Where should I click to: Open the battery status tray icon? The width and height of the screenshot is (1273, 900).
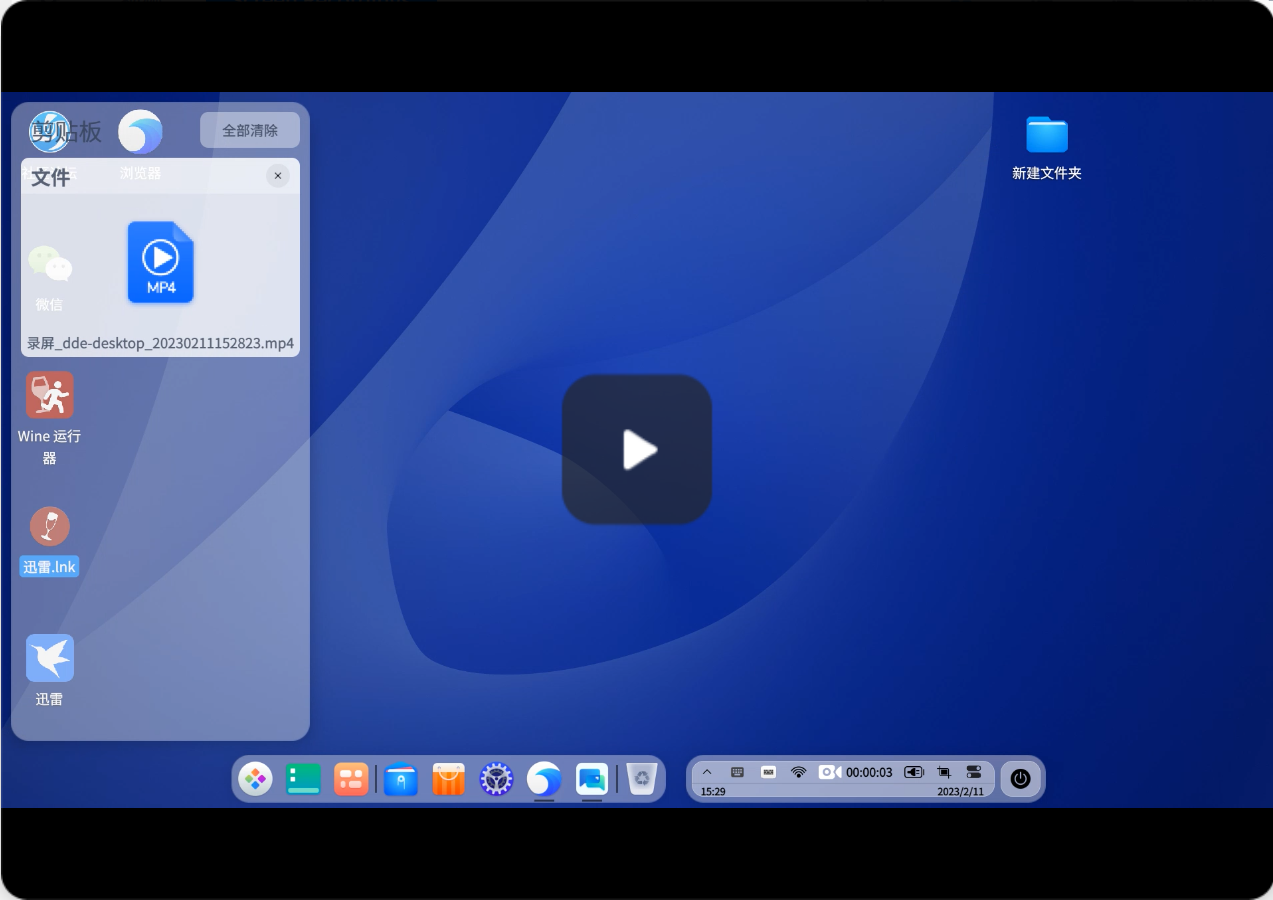coord(914,772)
